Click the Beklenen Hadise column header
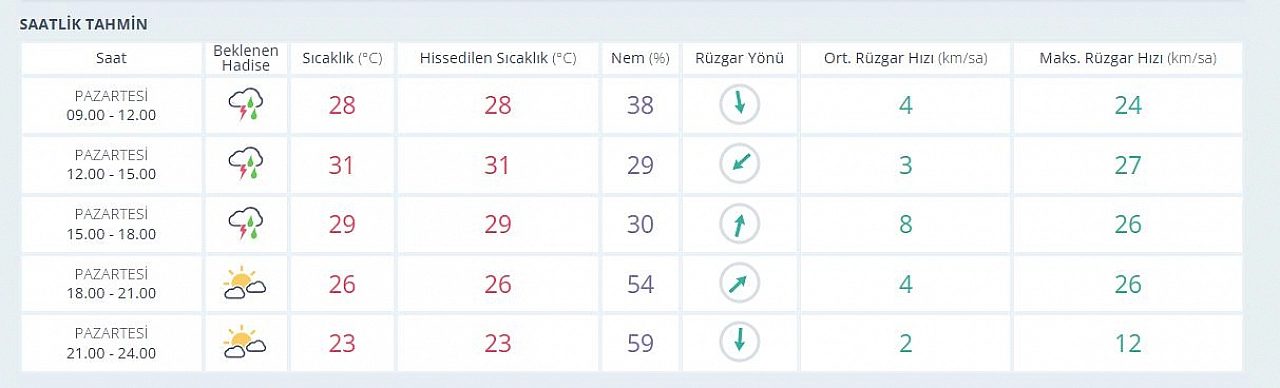 click(x=246, y=58)
